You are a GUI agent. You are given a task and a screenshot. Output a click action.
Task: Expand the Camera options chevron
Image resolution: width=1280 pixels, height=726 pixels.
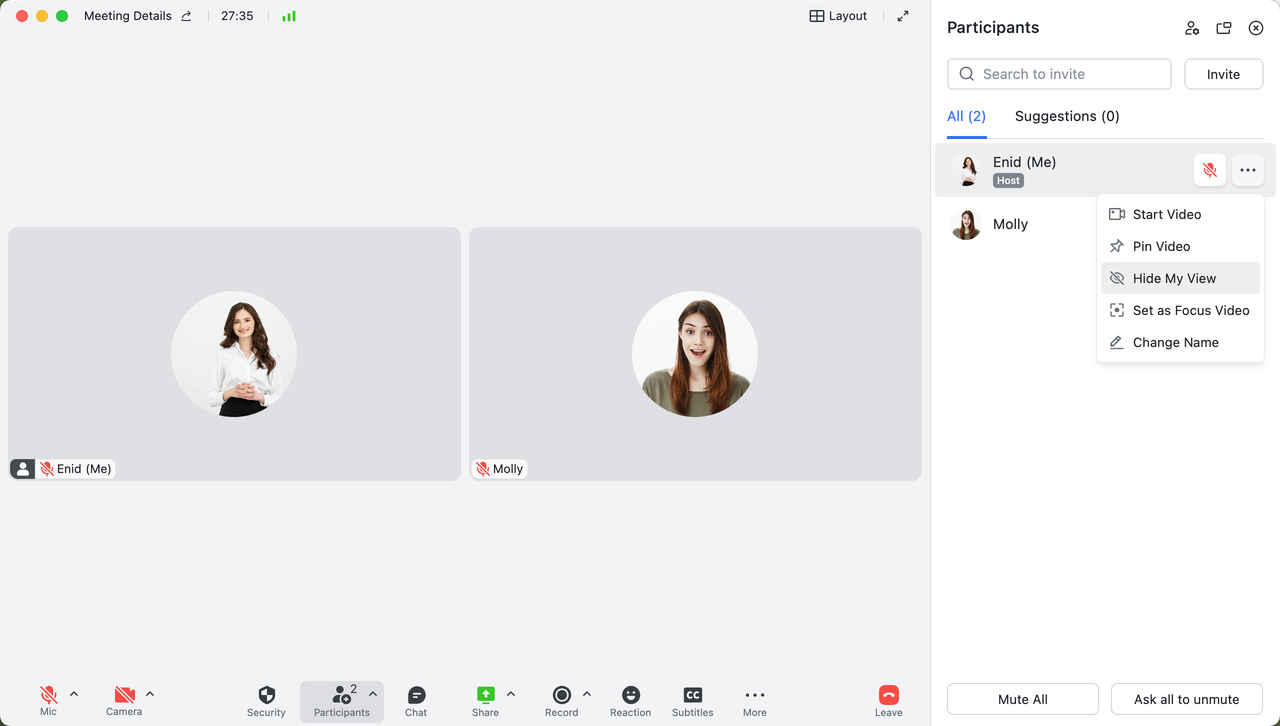point(150,694)
